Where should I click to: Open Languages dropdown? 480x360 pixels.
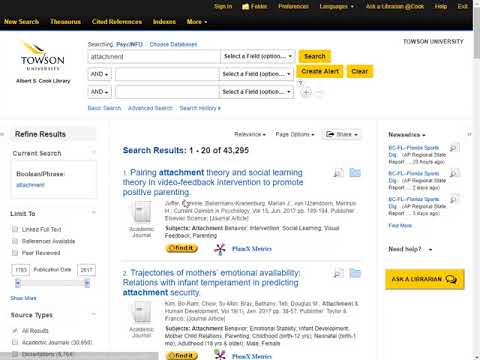[336, 6]
